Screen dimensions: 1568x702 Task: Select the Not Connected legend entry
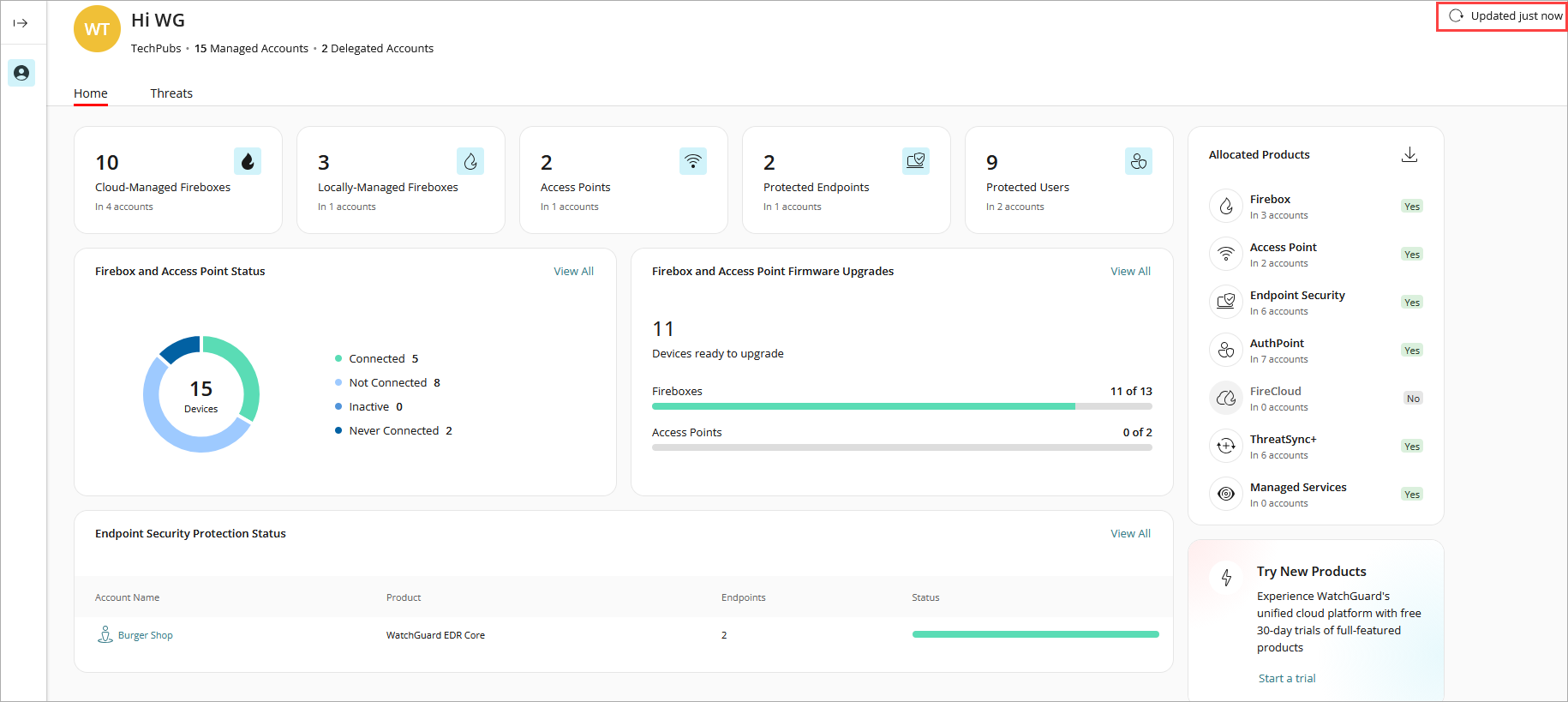387,382
